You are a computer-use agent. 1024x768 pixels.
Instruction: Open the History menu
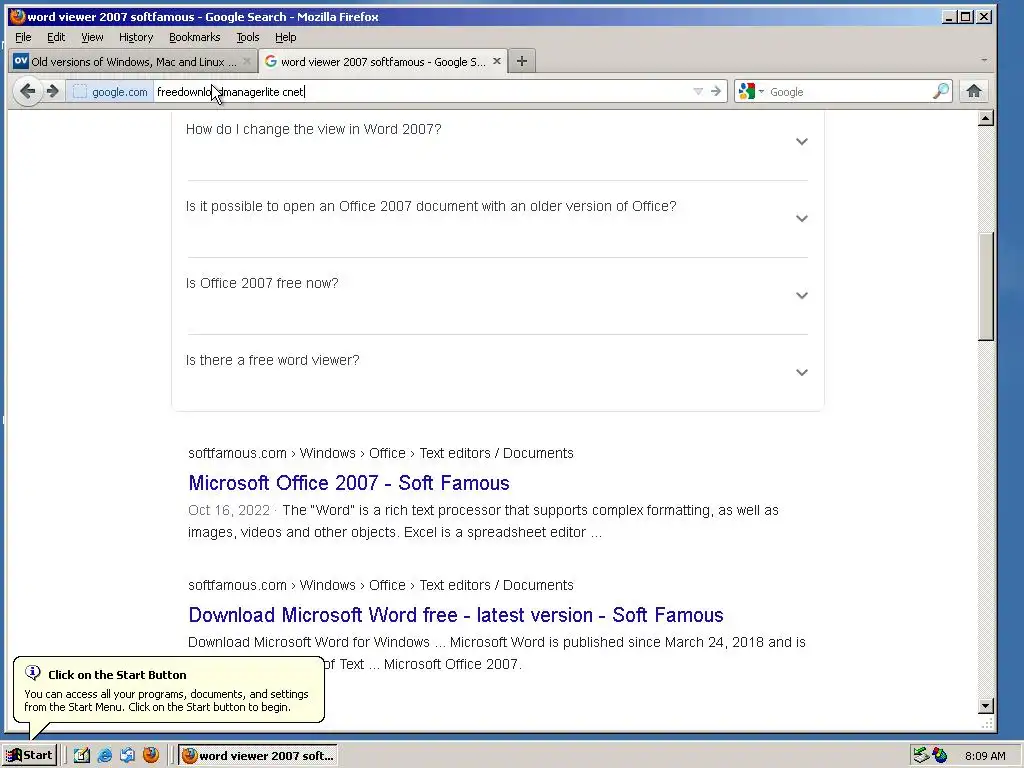136,37
